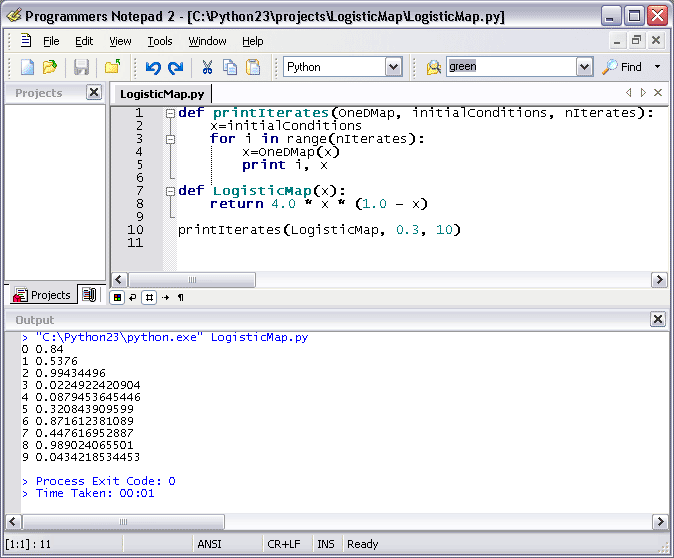Image resolution: width=674 pixels, height=558 pixels.
Task: Click the editor horizontal scrollbar thumb
Action: (x=192, y=280)
